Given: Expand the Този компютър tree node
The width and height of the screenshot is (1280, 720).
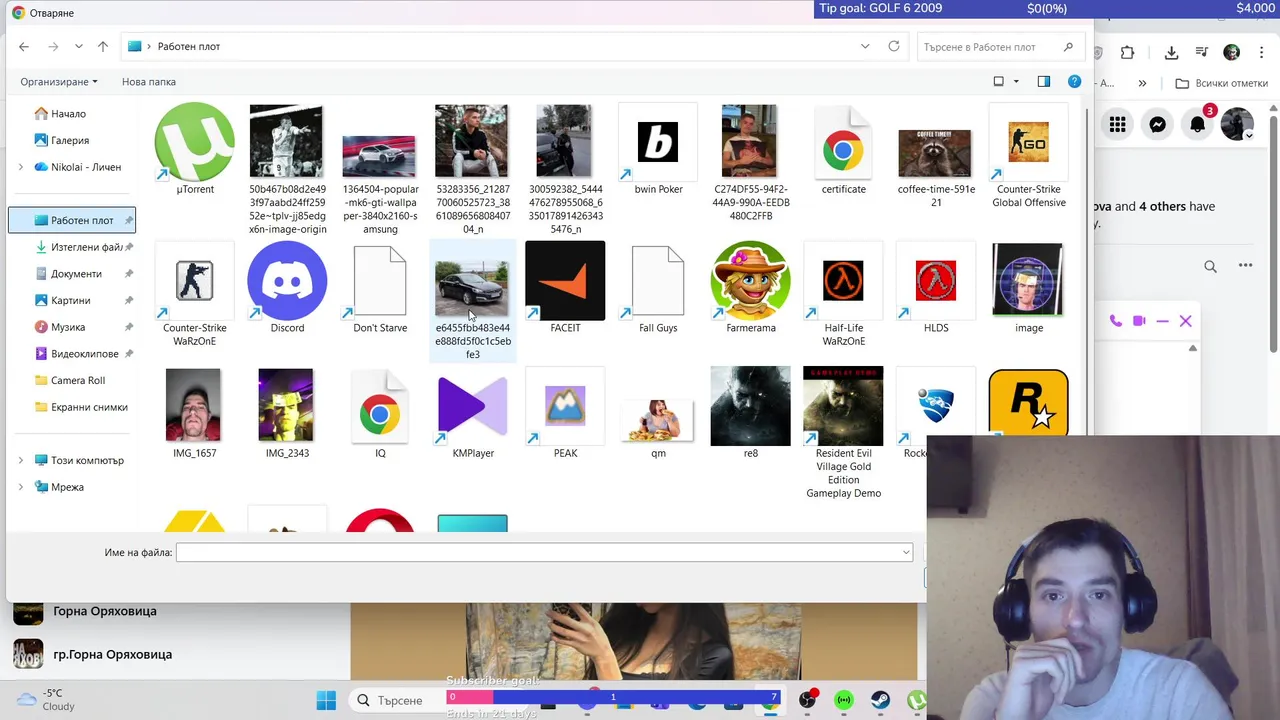Looking at the screenshot, I should pyautogui.click(x=21, y=460).
